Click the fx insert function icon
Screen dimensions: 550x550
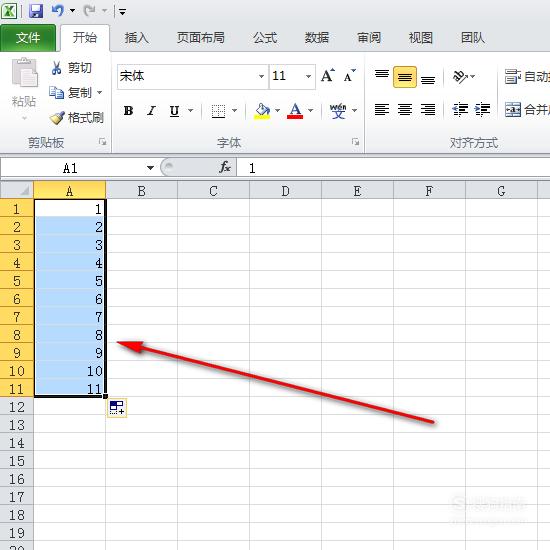click(225, 167)
